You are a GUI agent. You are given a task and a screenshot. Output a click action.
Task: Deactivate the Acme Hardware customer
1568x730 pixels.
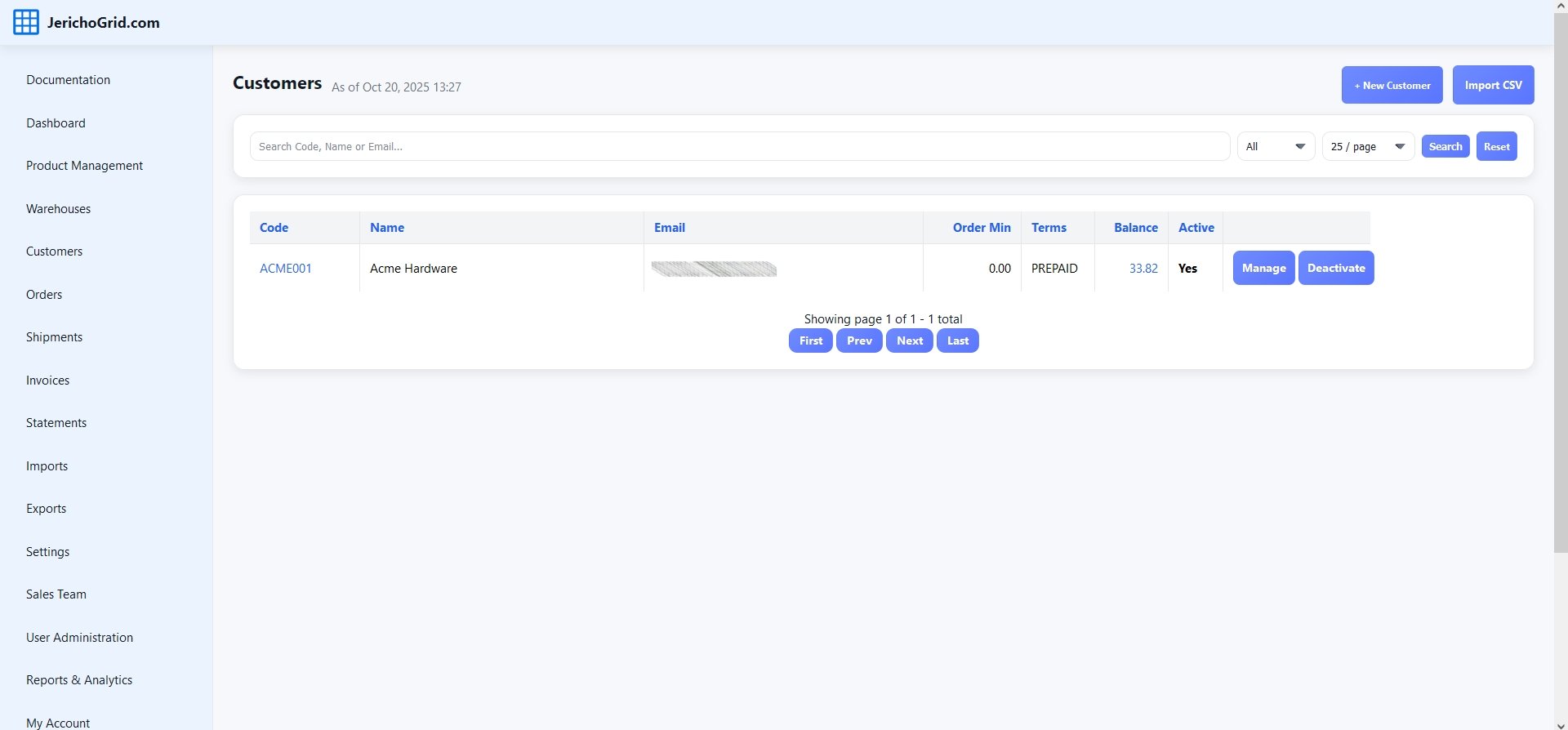[1335, 268]
